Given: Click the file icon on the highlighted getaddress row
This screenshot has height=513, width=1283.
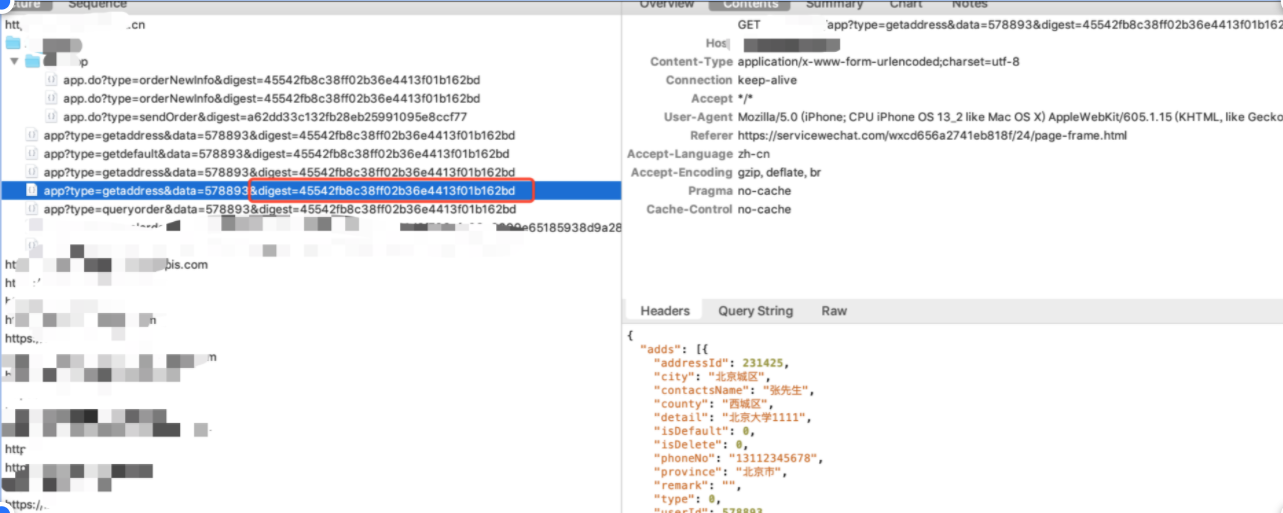Looking at the screenshot, I should [32, 191].
